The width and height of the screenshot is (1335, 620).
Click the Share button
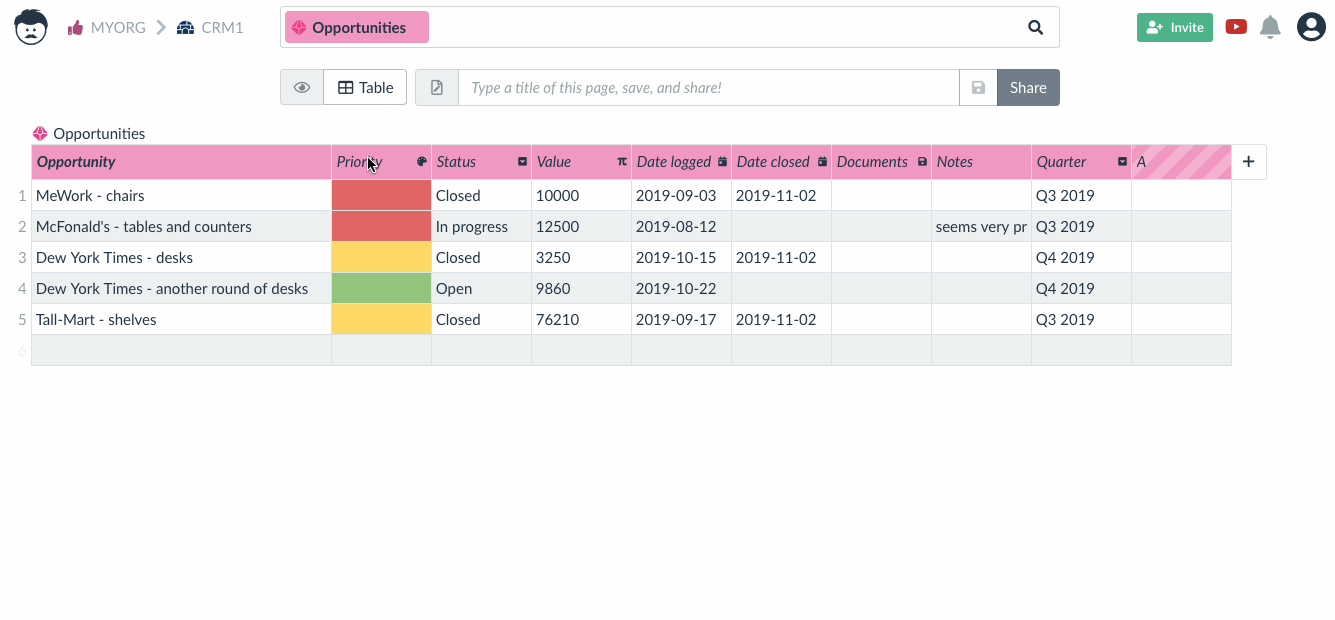1028,88
